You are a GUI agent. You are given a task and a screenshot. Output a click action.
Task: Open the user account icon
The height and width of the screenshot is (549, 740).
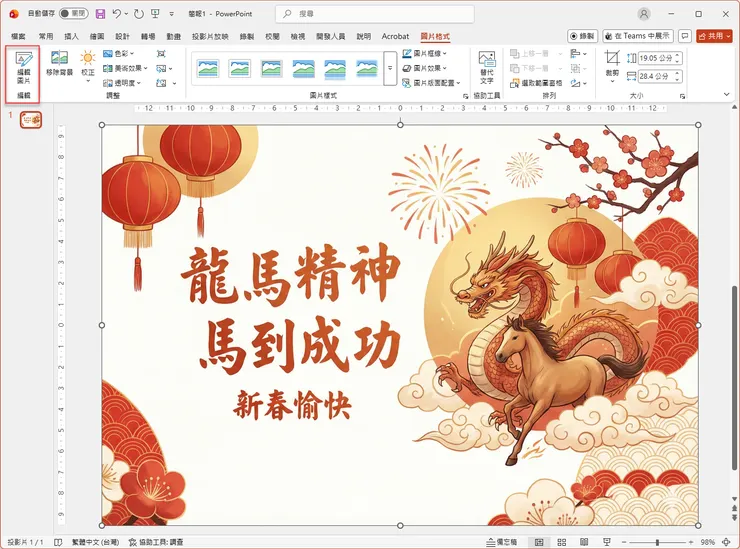644,14
